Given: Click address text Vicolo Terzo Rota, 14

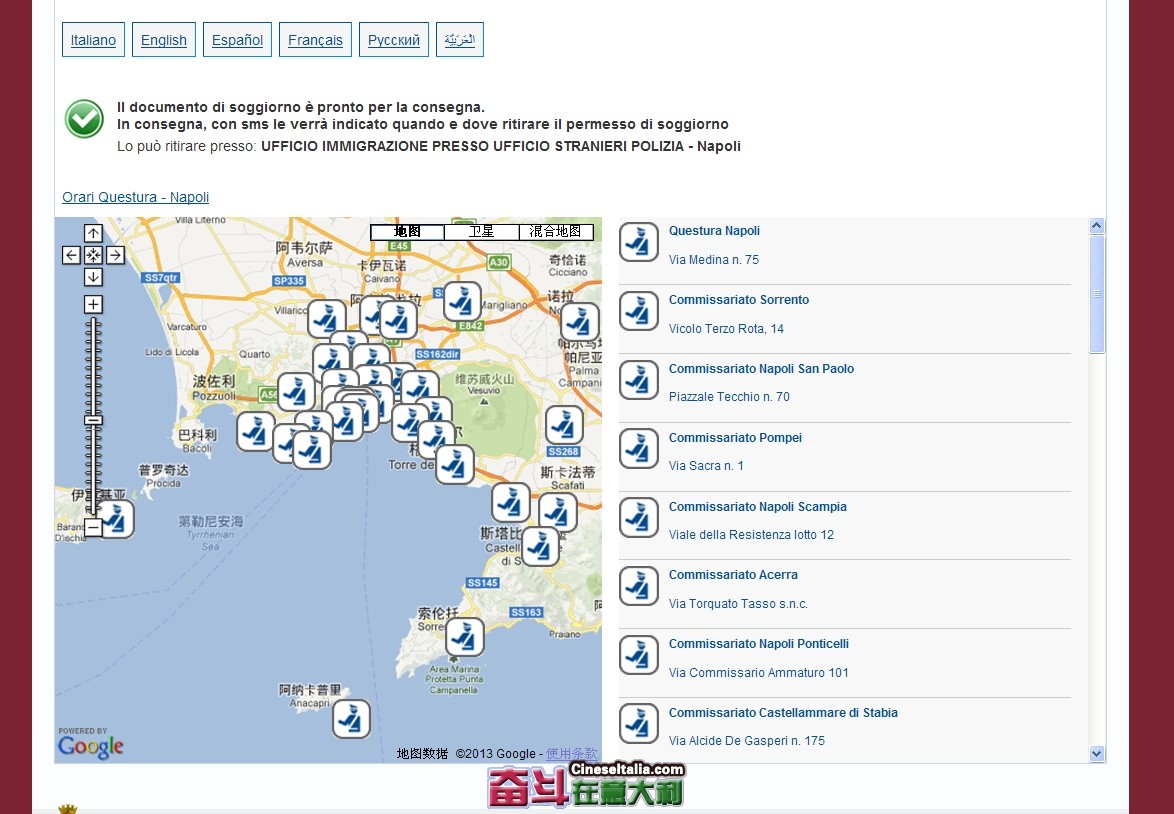Looking at the screenshot, I should (726, 328).
